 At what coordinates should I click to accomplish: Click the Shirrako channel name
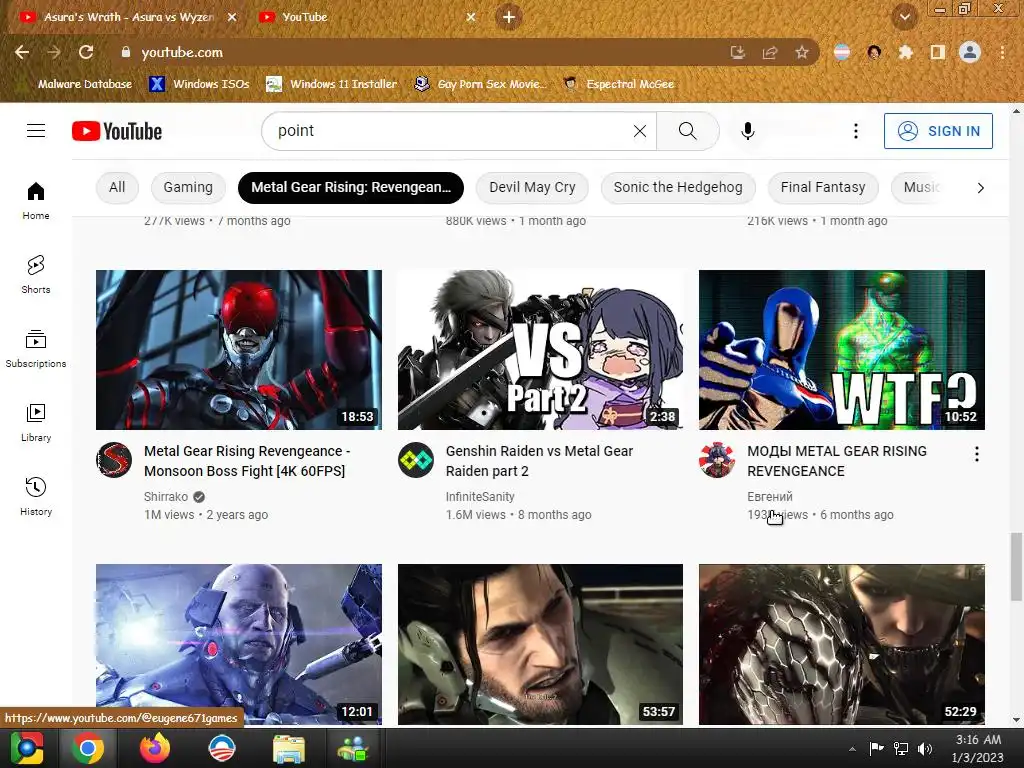pos(166,497)
